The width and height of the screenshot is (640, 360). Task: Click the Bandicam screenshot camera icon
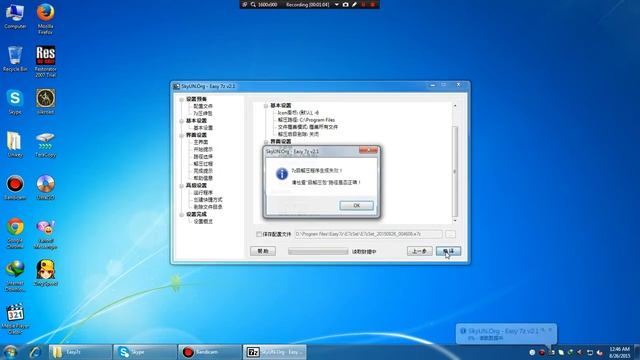(x=346, y=4)
